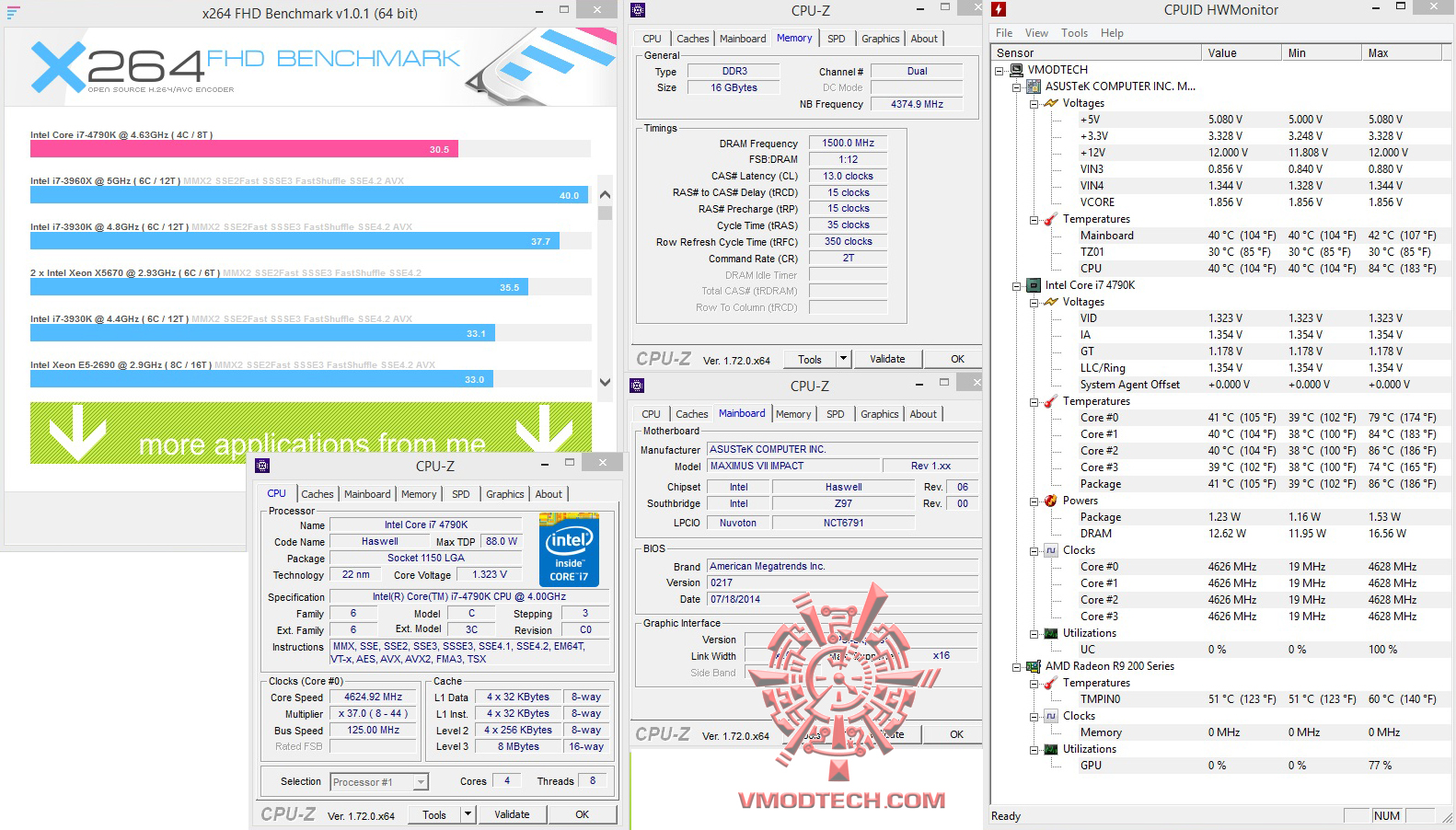The image size is (1456, 830).
Task: Click Validate in CPU-Z processor window
Action: (512, 814)
